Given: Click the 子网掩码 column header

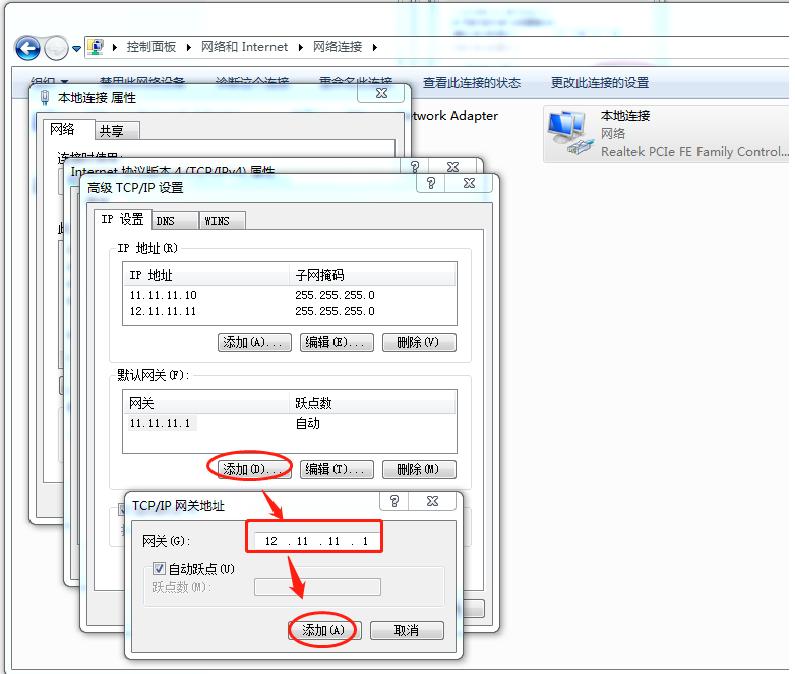Looking at the screenshot, I should click(372, 275).
